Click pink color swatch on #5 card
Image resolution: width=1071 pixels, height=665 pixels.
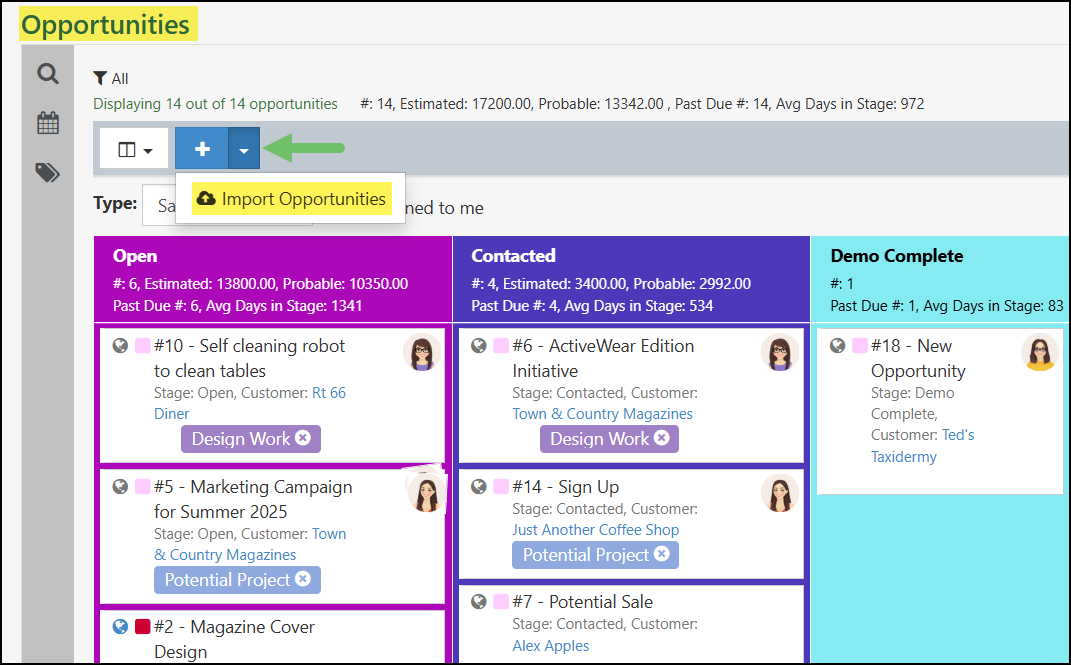tap(142, 486)
